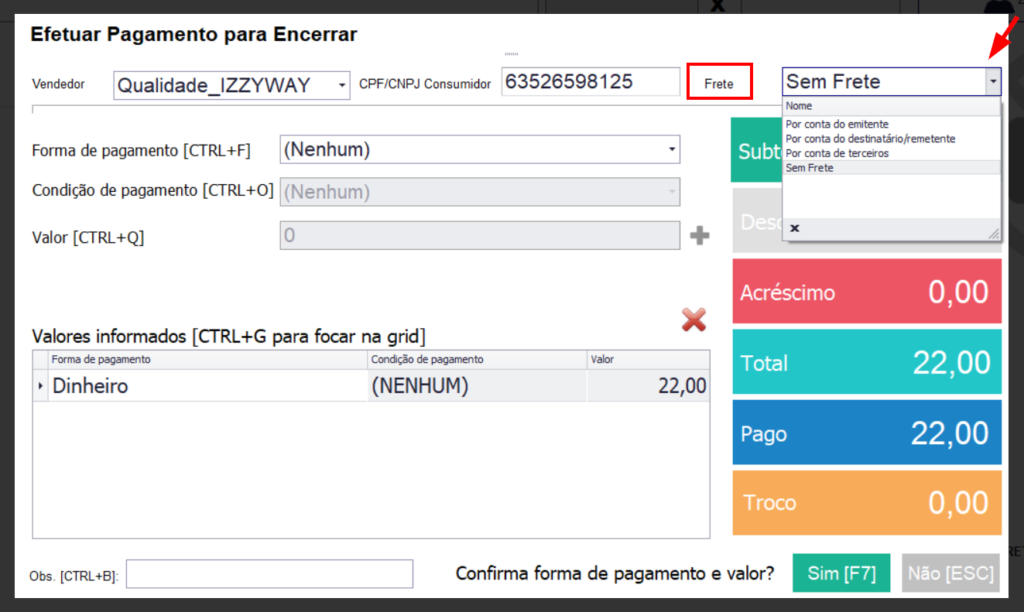The image size is (1024, 612).
Task: Cancel with the Não [ESC] button
Action: click(950, 574)
